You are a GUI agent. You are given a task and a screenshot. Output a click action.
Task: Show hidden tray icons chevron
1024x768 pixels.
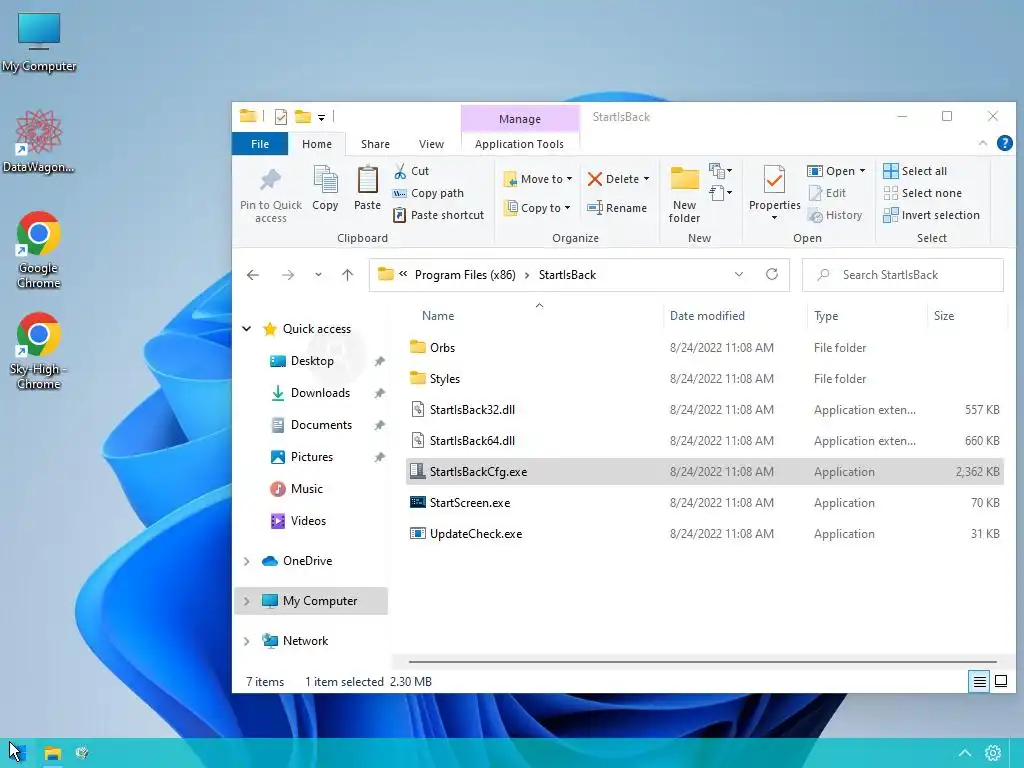[x=965, y=753]
